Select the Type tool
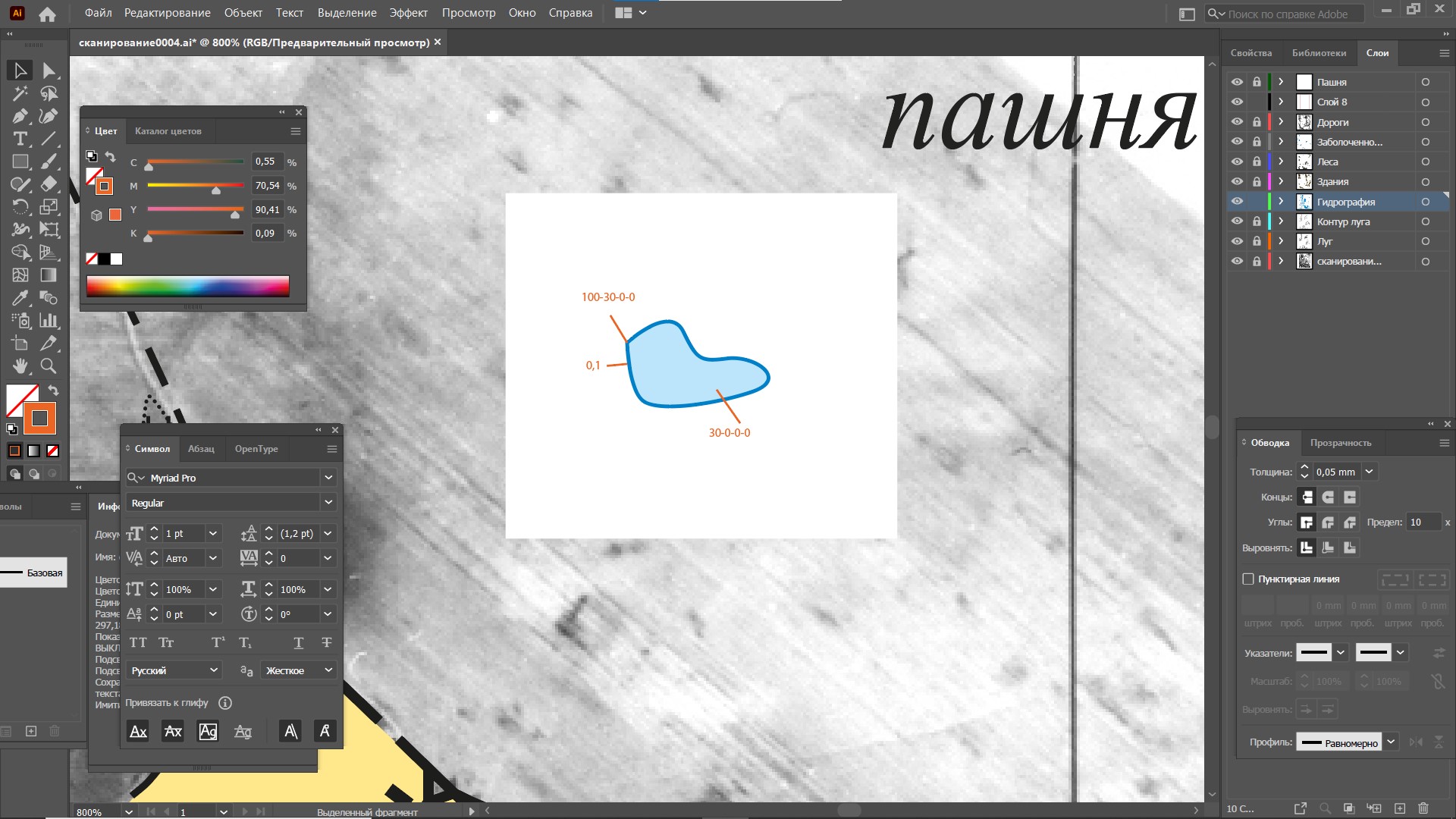 (20, 139)
